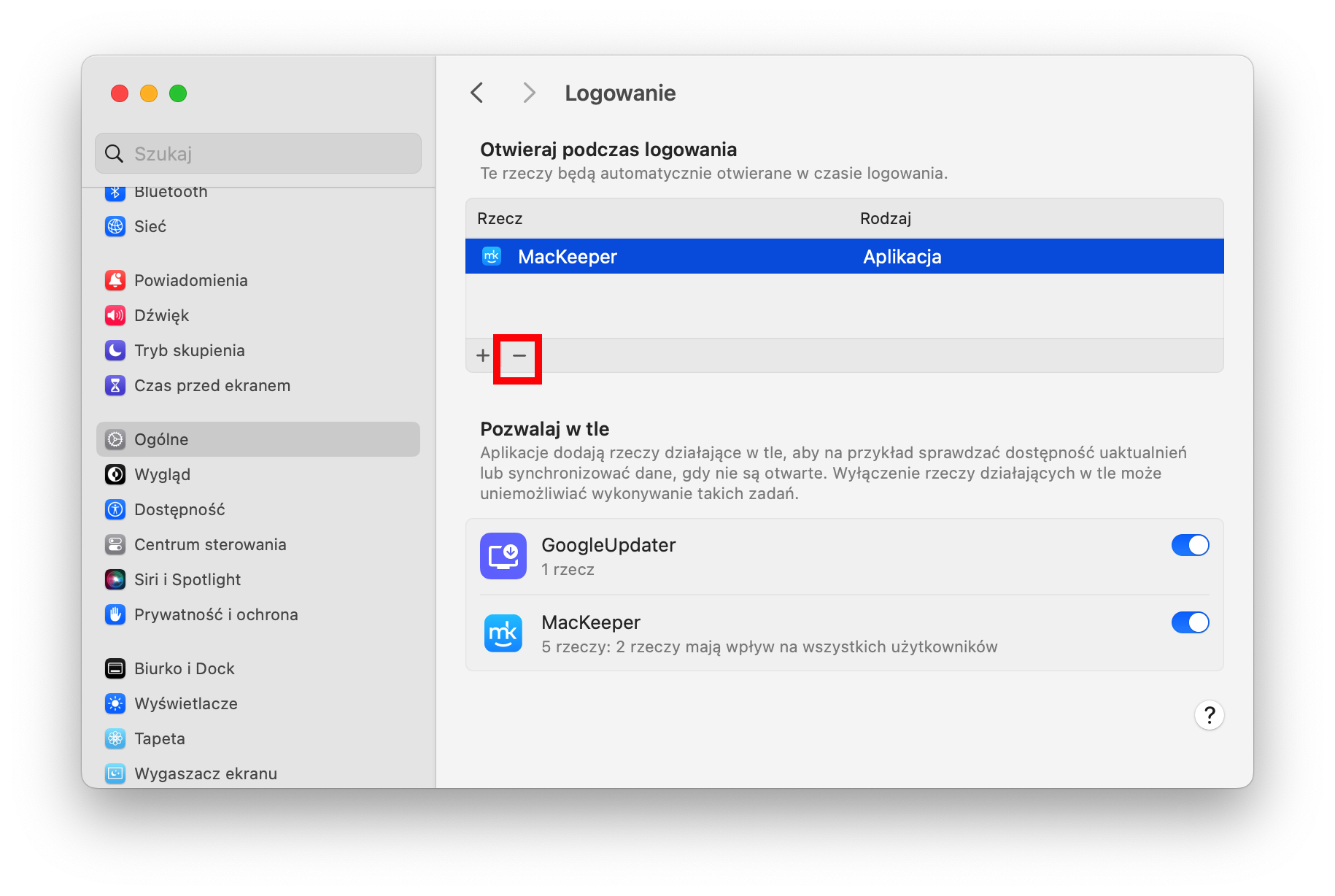Click the Dostępność accessibility icon
The width and height of the screenshot is (1335, 896).
[x=115, y=509]
